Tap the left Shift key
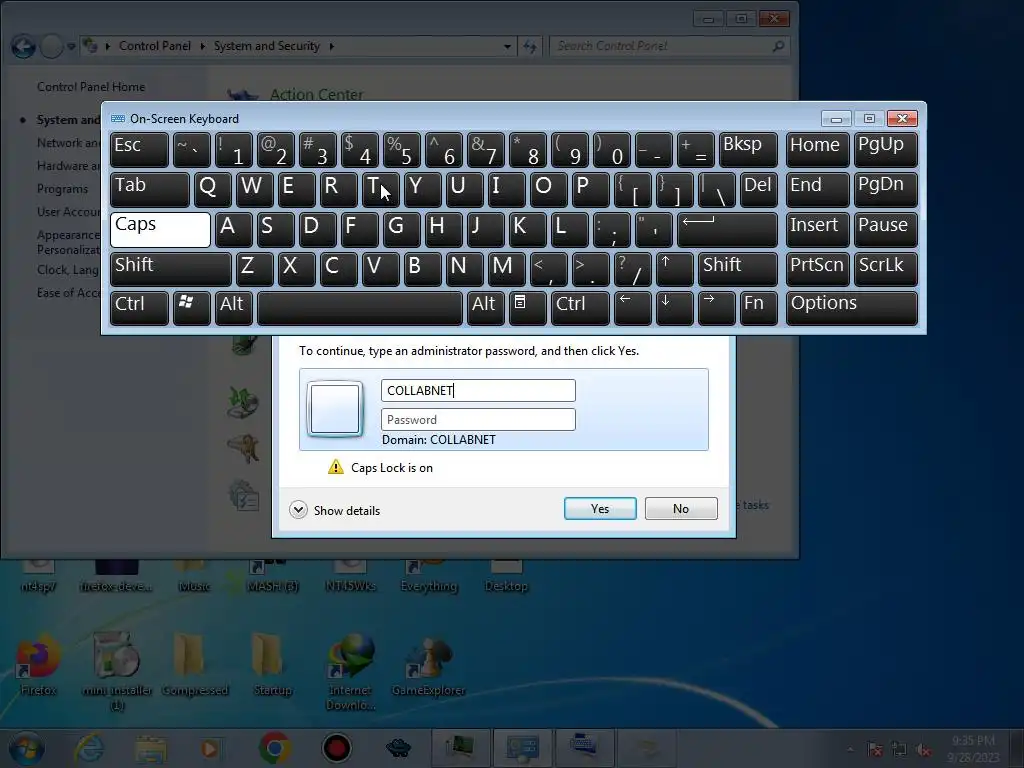Screen dimensions: 1024x768 tap(170, 269)
